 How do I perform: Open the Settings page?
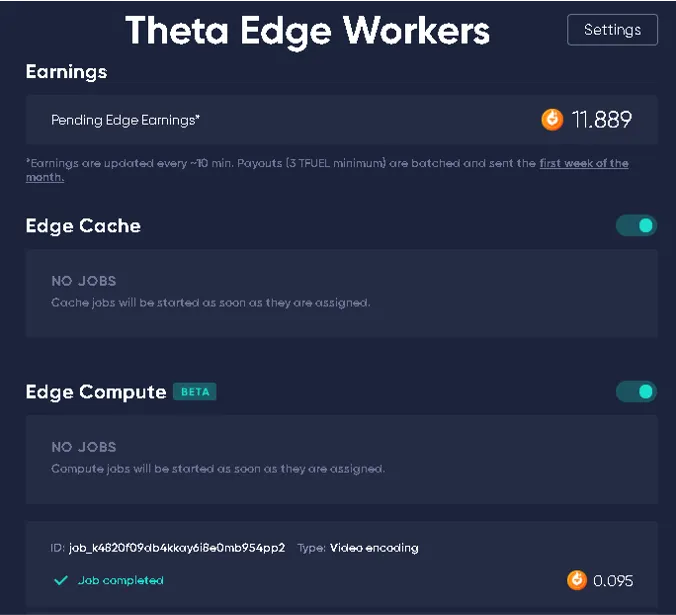pos(612,30)
